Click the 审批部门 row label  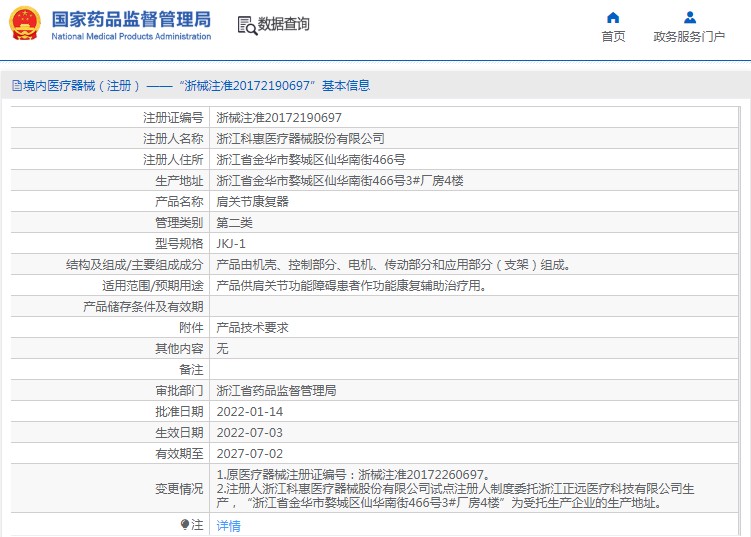[179, 391]
